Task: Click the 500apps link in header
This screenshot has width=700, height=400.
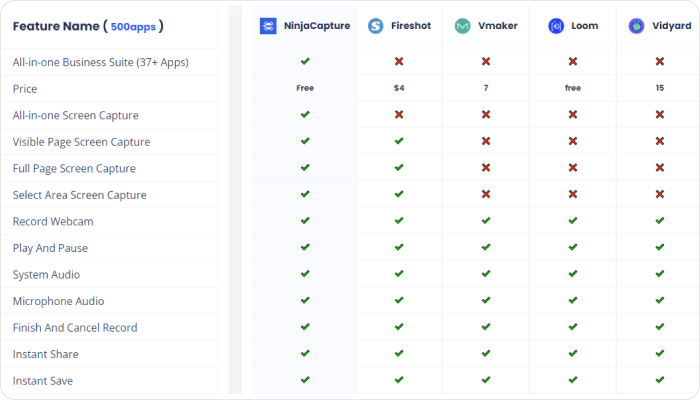Action: (x=134, y=27)
